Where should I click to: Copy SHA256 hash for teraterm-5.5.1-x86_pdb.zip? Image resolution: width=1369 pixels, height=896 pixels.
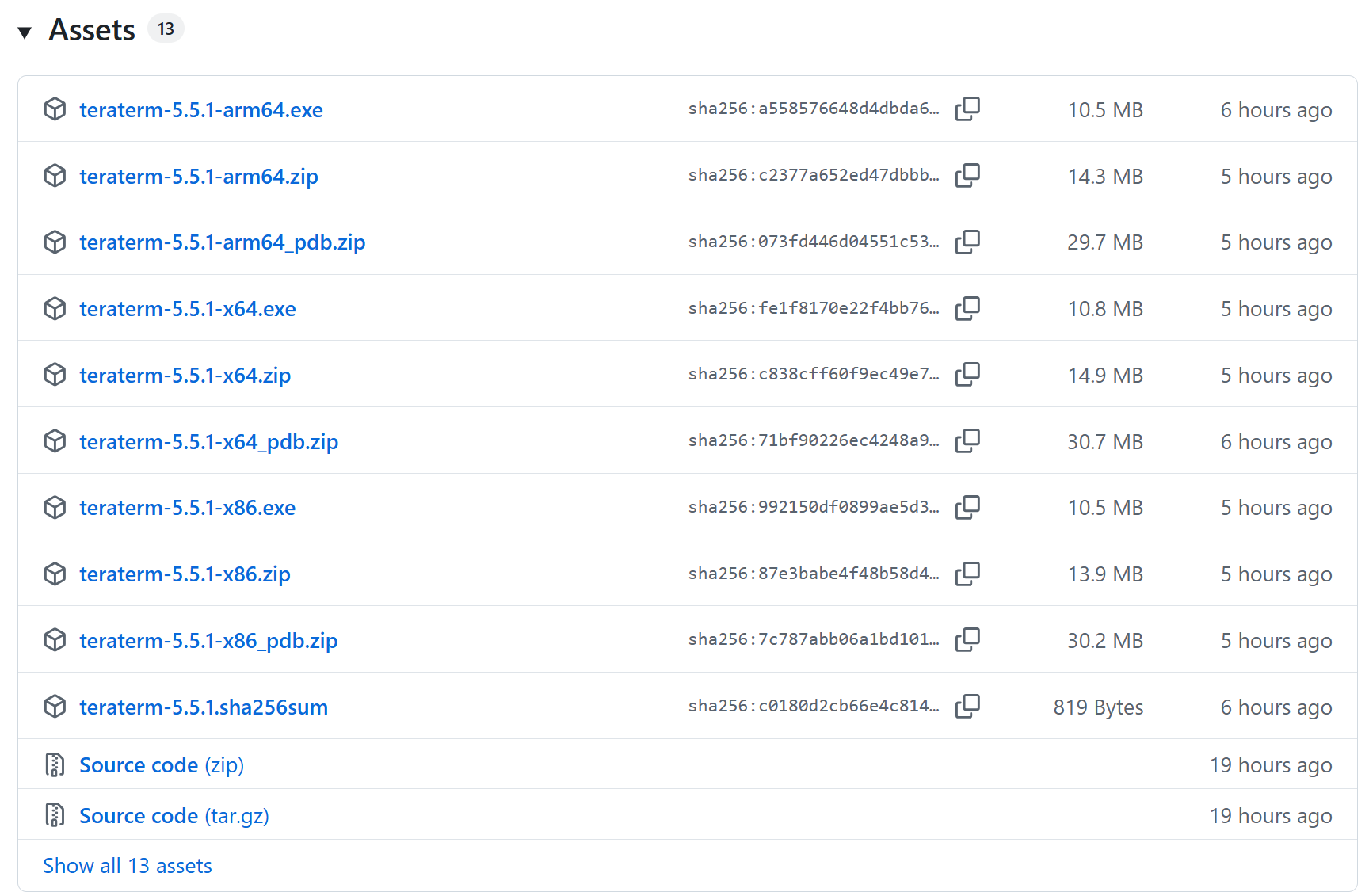[967, 639]
